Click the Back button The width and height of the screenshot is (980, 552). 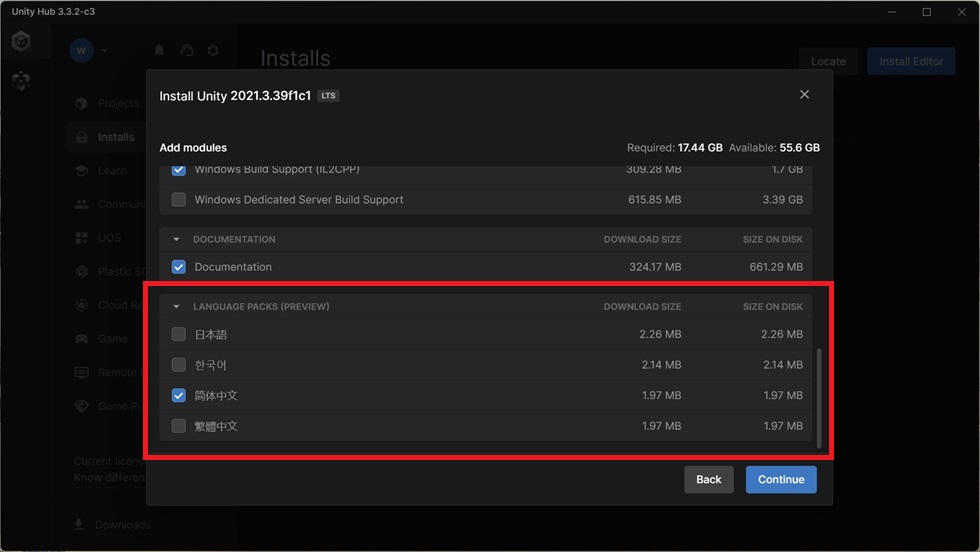coord(709,479)
